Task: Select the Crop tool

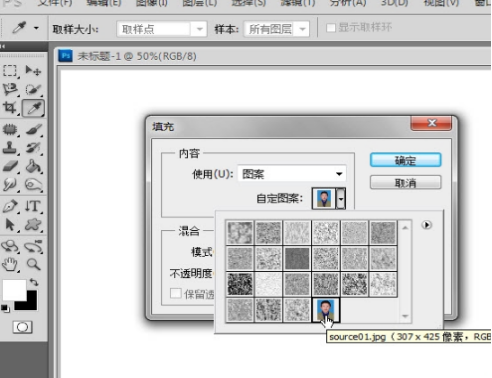Action: pos(10,108)
